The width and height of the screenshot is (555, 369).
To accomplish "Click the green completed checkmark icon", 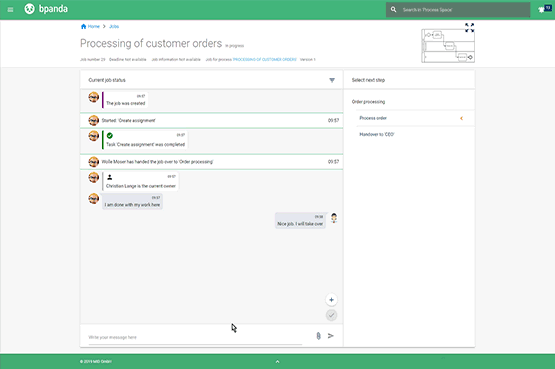I will pyautogui.click(x=110, y=136).
